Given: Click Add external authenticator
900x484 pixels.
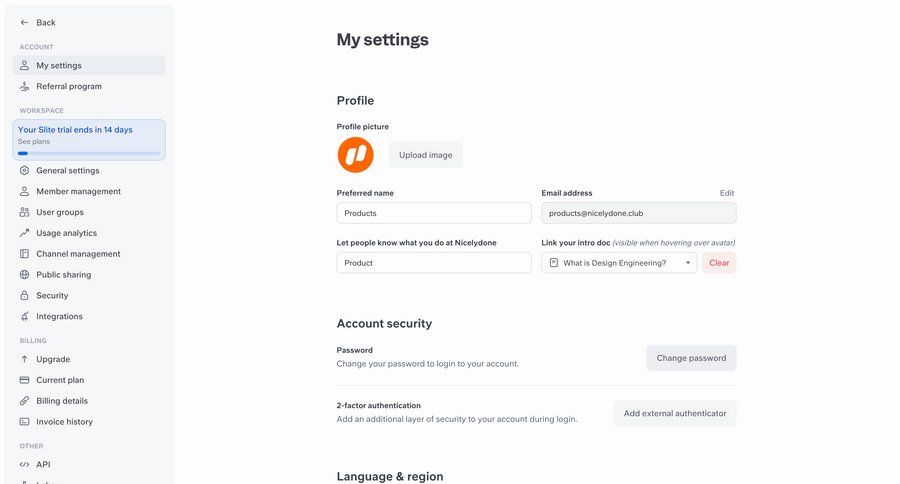Looking at the screenshot, I should click(675, 413).
